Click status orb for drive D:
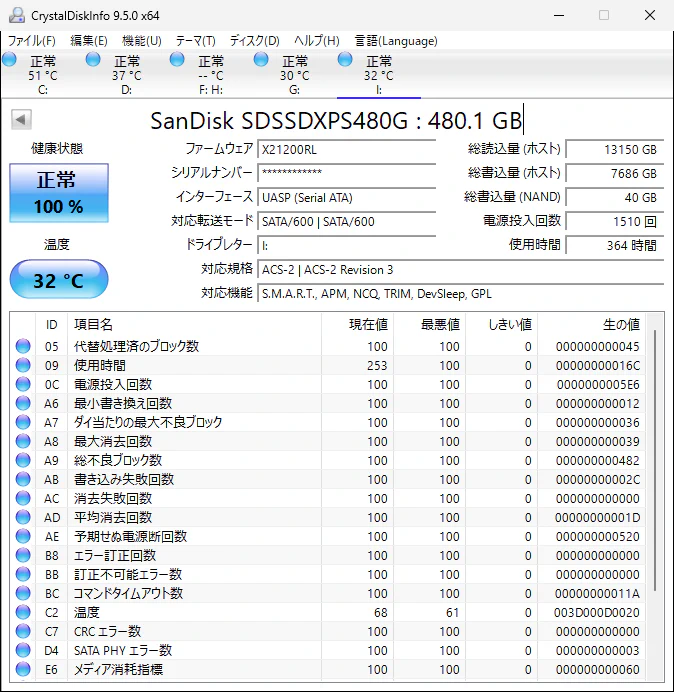 pyautogui.click(x=93, y=60)
